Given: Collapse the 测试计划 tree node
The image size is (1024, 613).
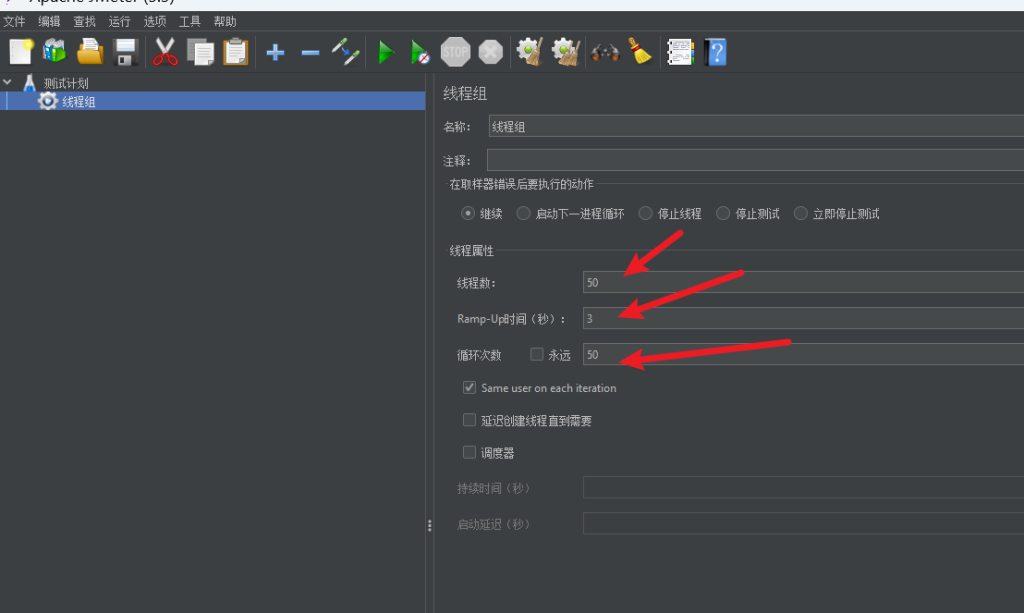Looking at the screenshot, I should click(8, 83).
